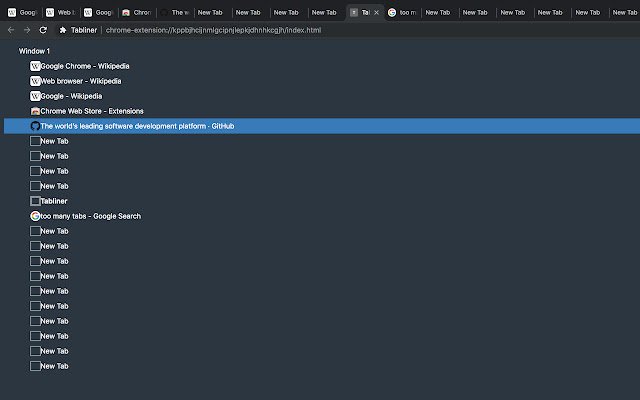Image resolution: width=640 pixels, height=400 pixels.
Task: Select New Tab row directly below Google Search row
Action: (54, 231)
